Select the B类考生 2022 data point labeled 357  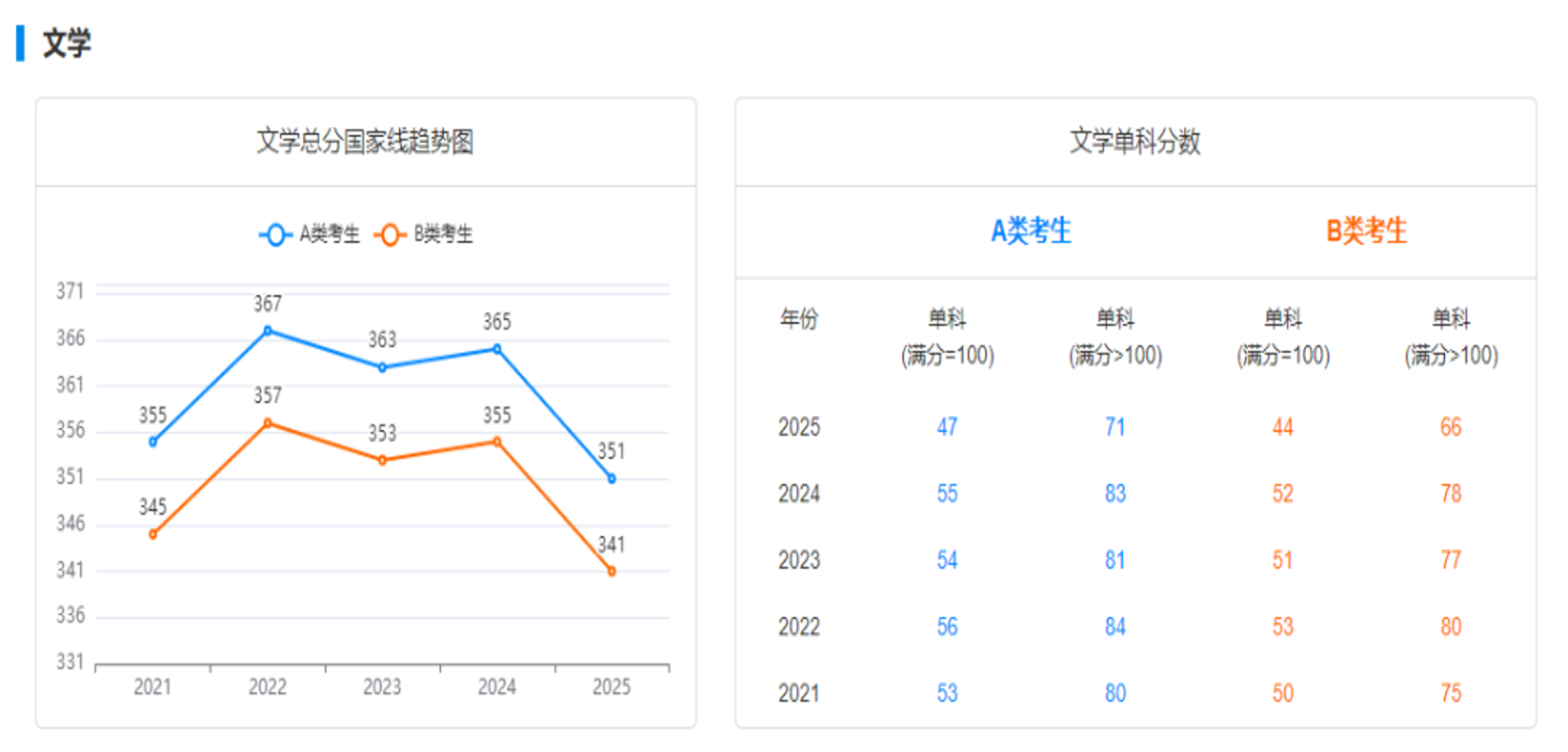(268, 423)
